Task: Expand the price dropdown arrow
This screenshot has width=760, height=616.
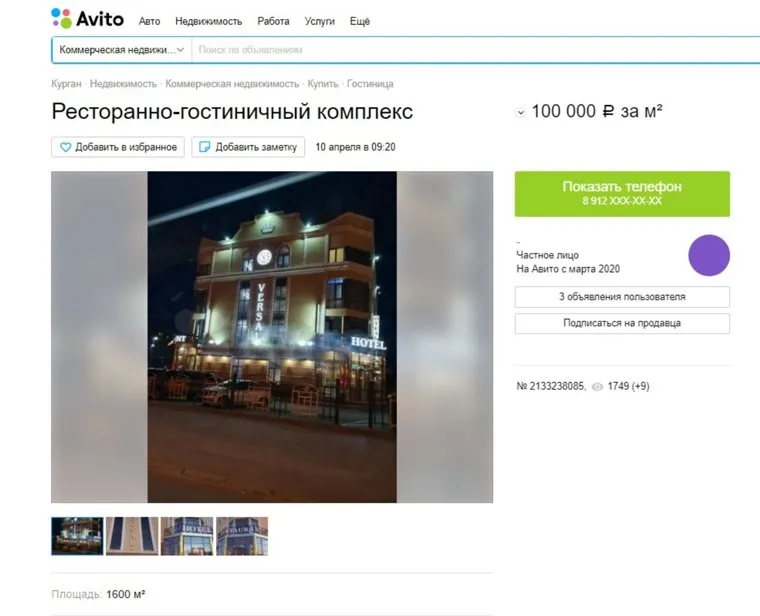Action: pos(520,113)
